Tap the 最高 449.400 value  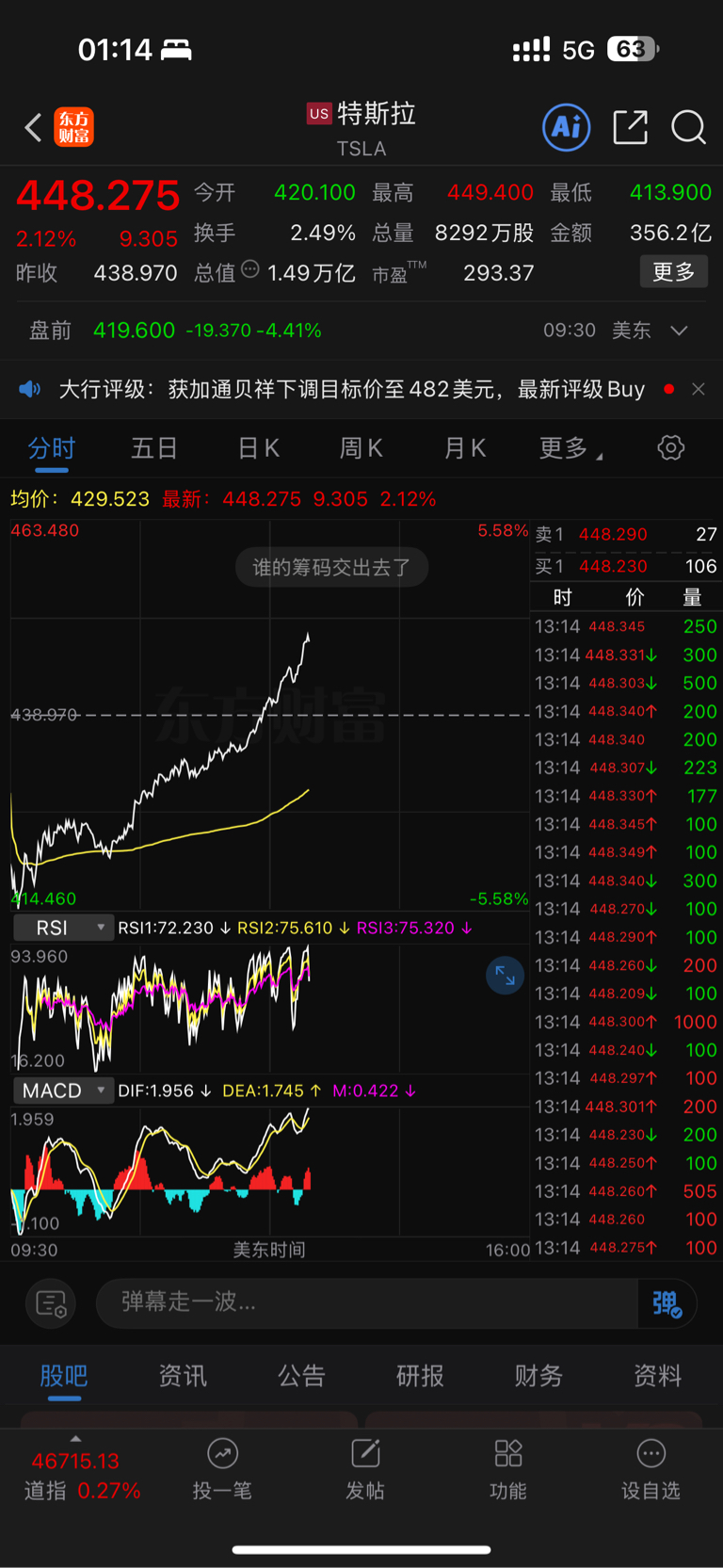click(x=490, y=192)
